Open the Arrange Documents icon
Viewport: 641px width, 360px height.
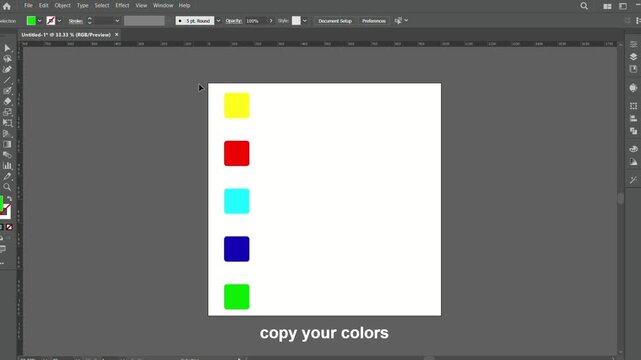point(607,6)
